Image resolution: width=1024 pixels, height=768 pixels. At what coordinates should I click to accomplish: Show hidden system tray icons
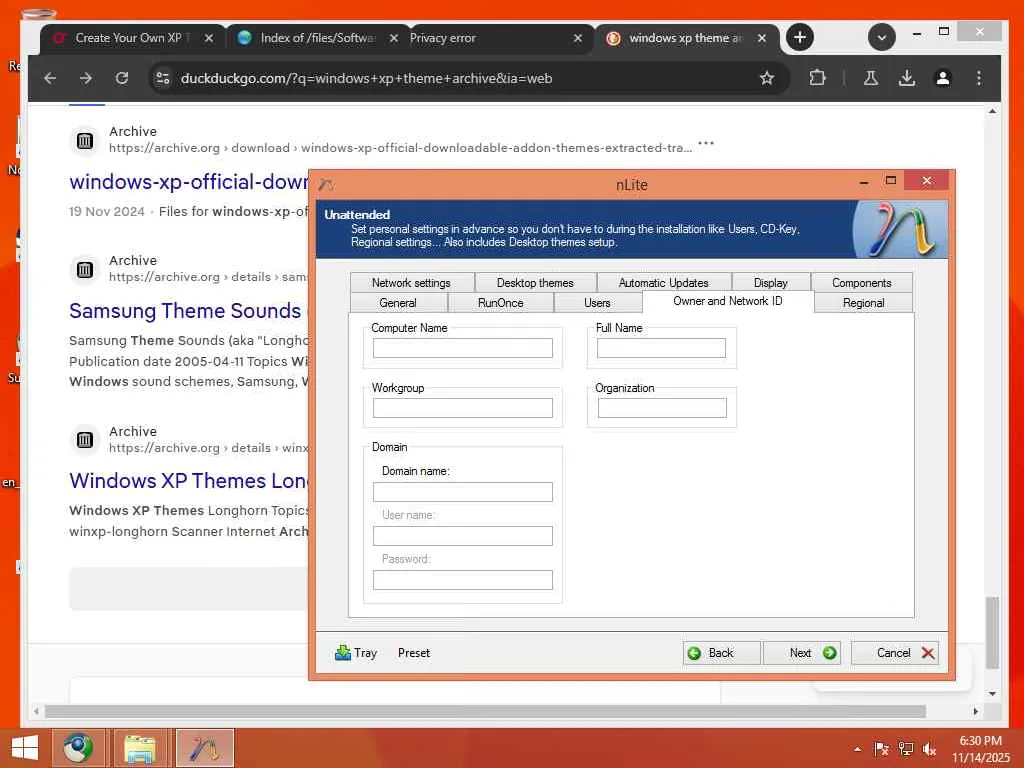click(857, 749)
